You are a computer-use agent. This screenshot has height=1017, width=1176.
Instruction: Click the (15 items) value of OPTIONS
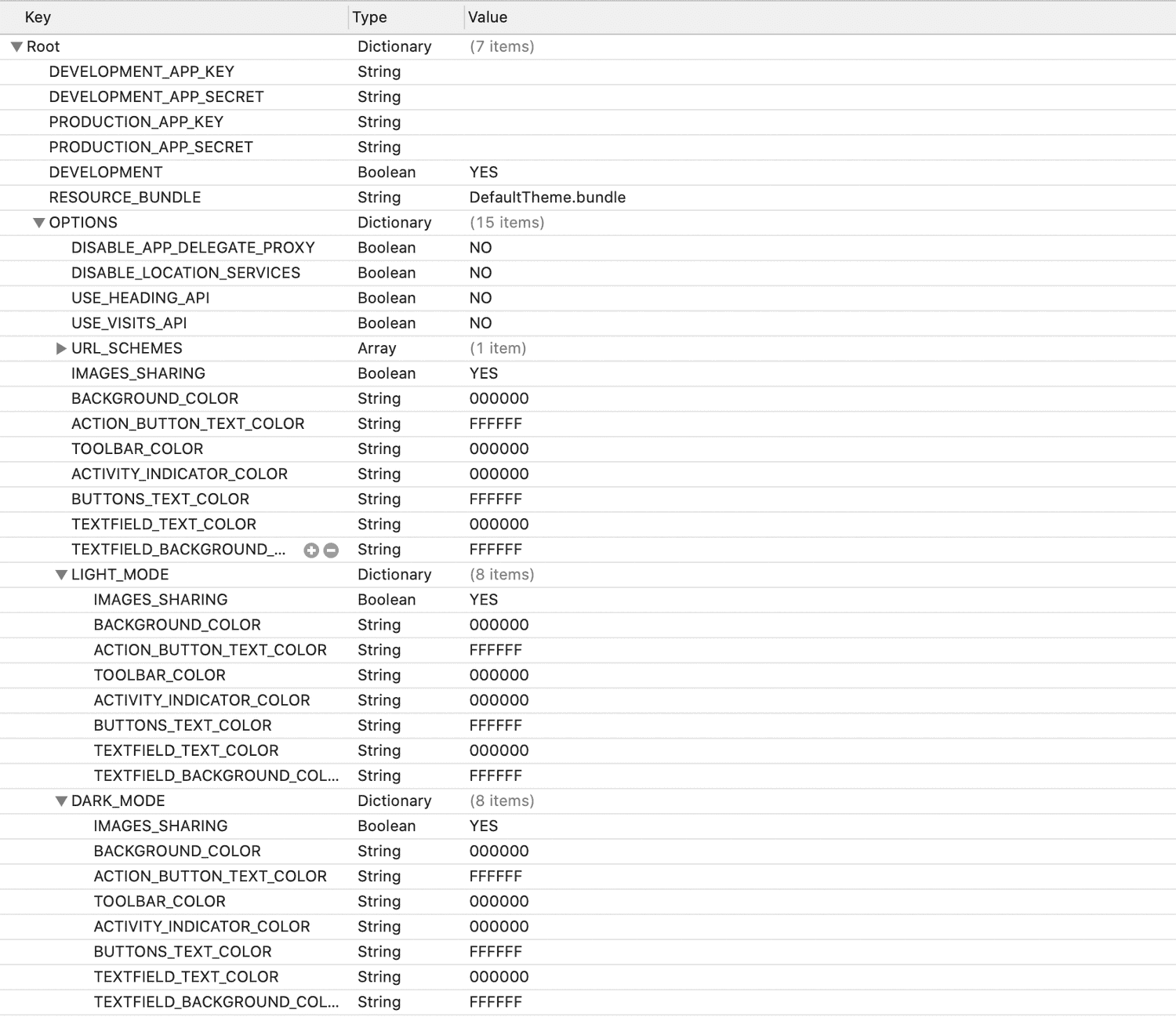point(507,223)
